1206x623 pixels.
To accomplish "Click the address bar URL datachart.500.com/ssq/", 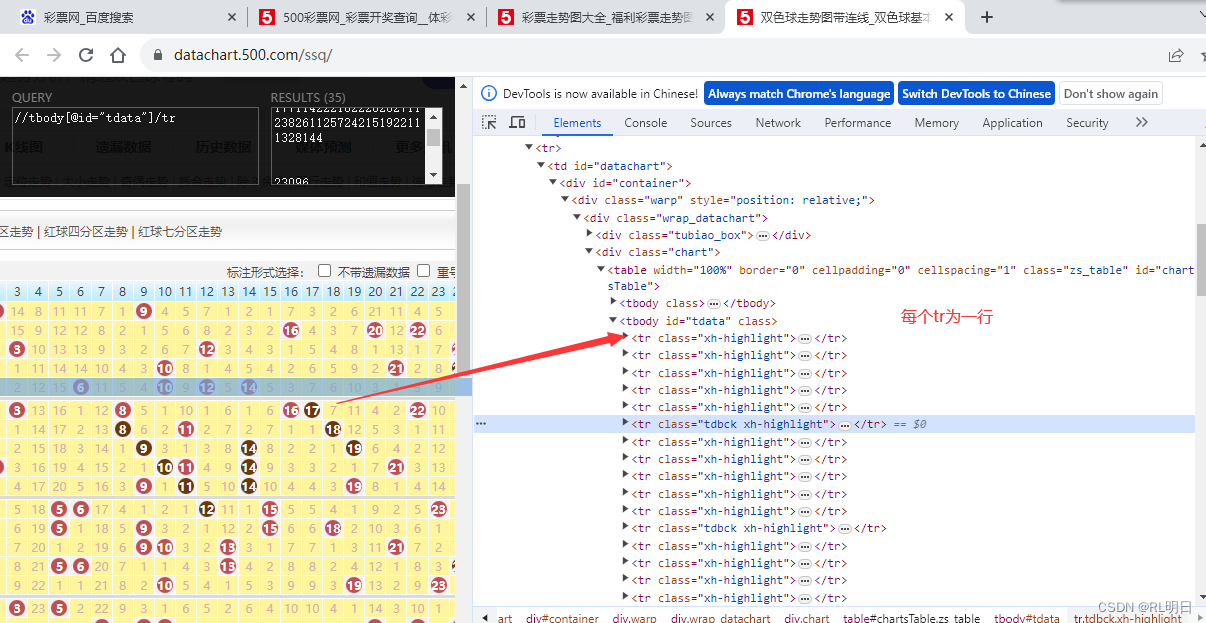I will [252, 55].
